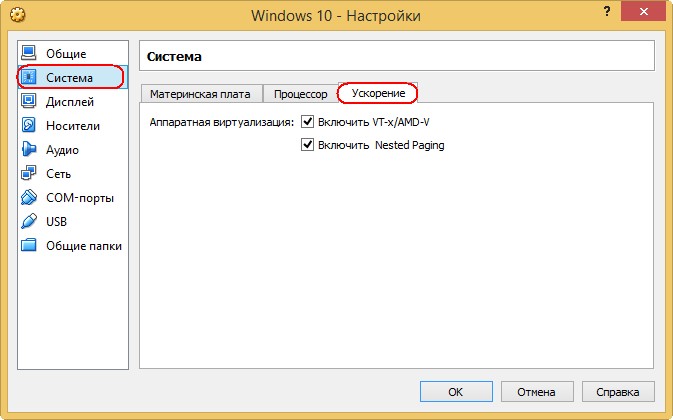Go to the Дисплей settings label
Screen dimensions: 673x420
click(x=70, y=102)
